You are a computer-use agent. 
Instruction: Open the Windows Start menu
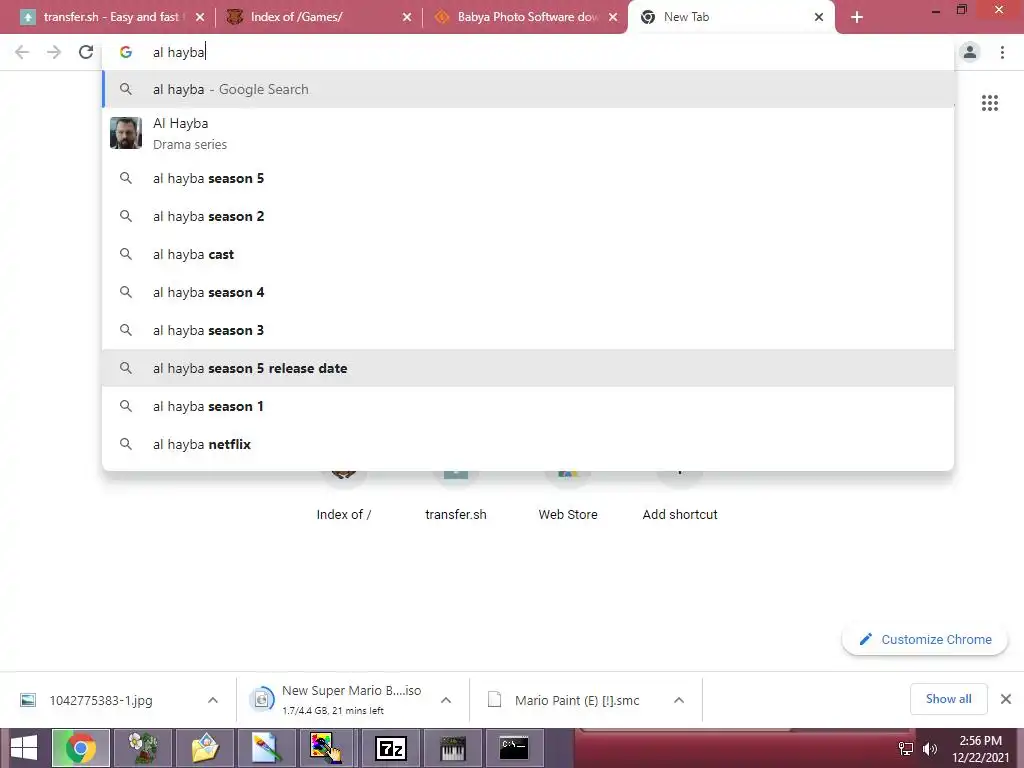pyautogui.click(x=24, y=748)
